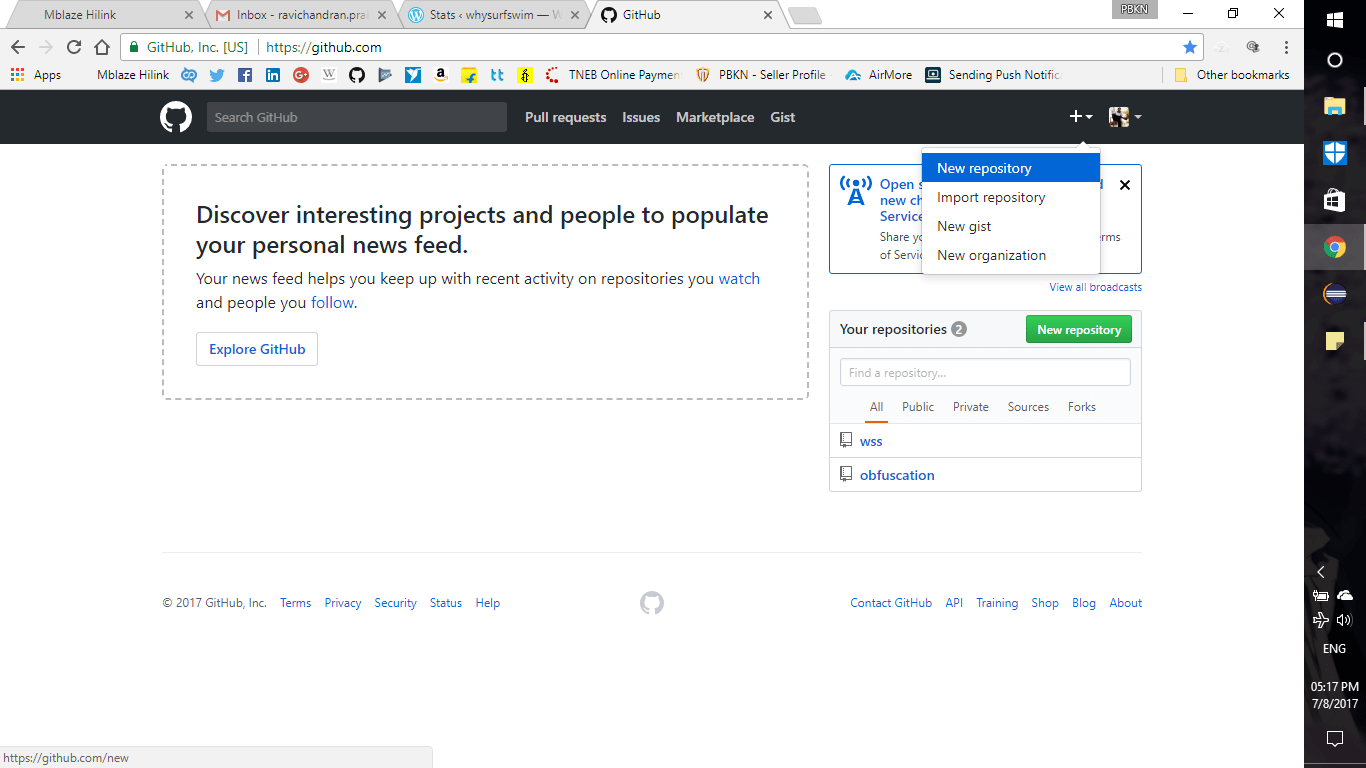1366x768 pixels.
Task: Open the user avatar profile dropdown
Action: click(x=1124, y=117)
